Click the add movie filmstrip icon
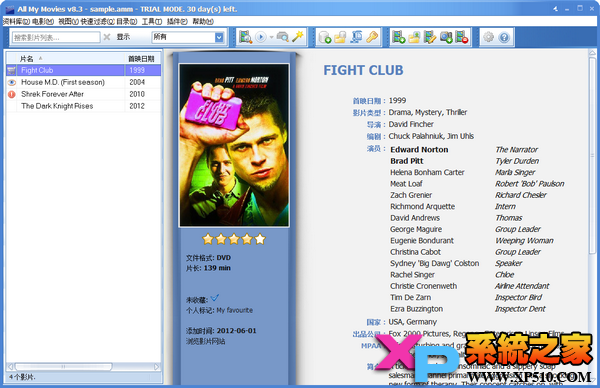Viewport: 600px width, 388px height. (x=398, y=37)
